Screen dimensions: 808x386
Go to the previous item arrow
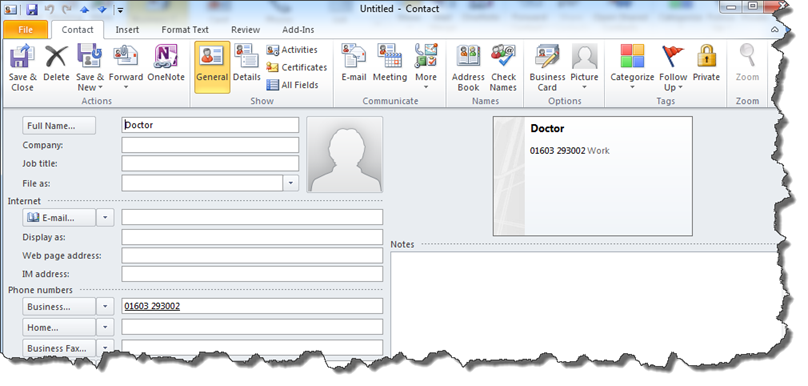pyautogui.click(x=84, y=9)
